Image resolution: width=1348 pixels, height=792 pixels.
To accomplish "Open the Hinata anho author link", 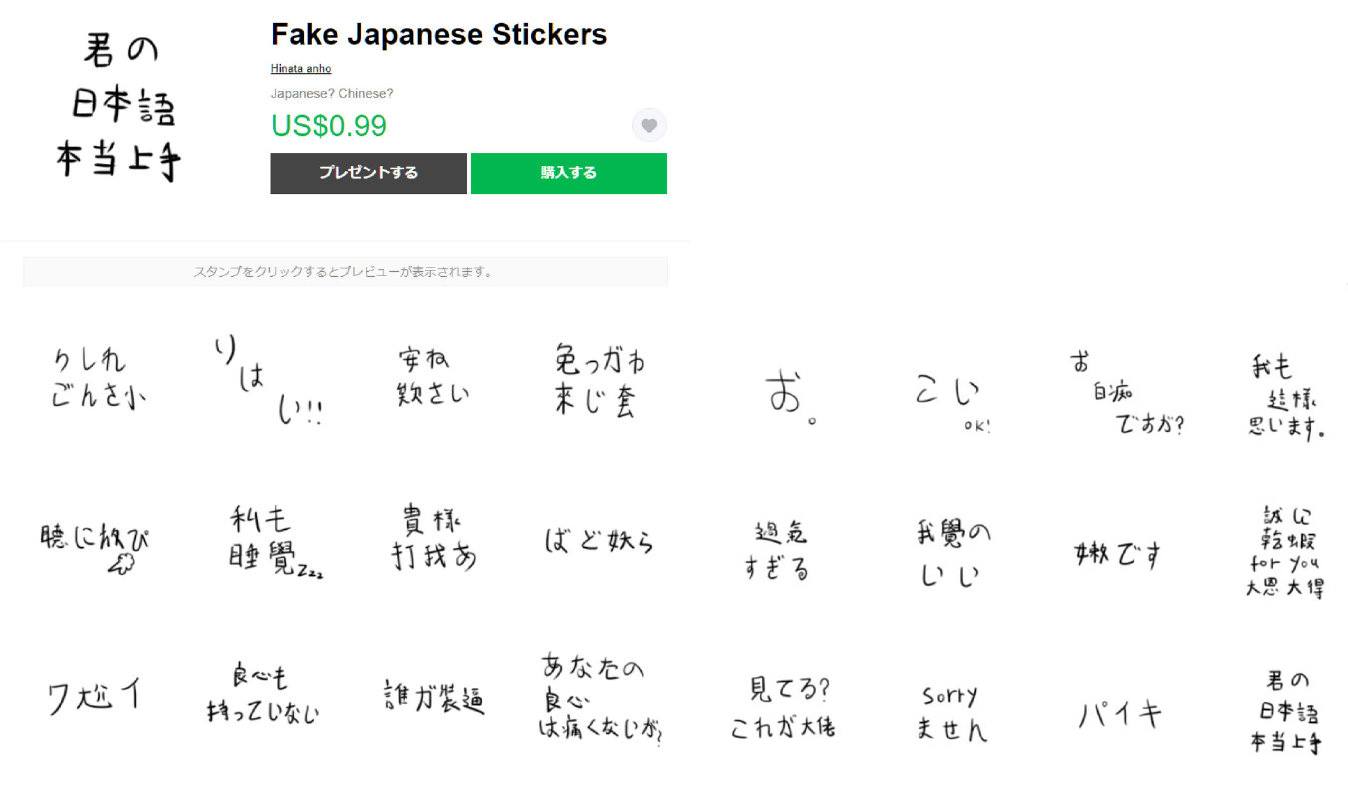I will click(x=300, y=69).
